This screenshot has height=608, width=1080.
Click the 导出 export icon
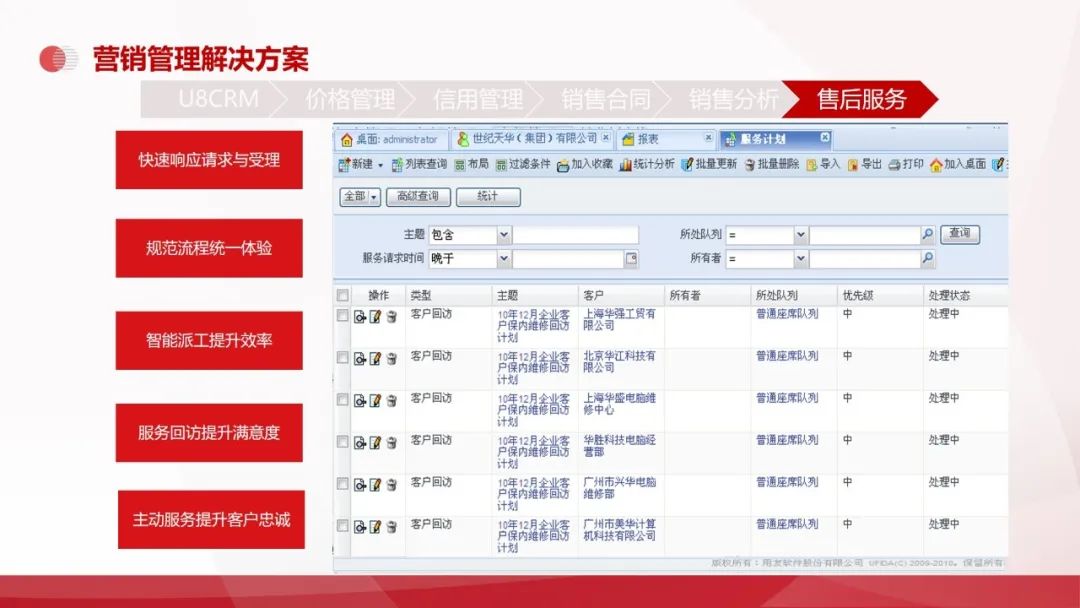coord(853,165)
